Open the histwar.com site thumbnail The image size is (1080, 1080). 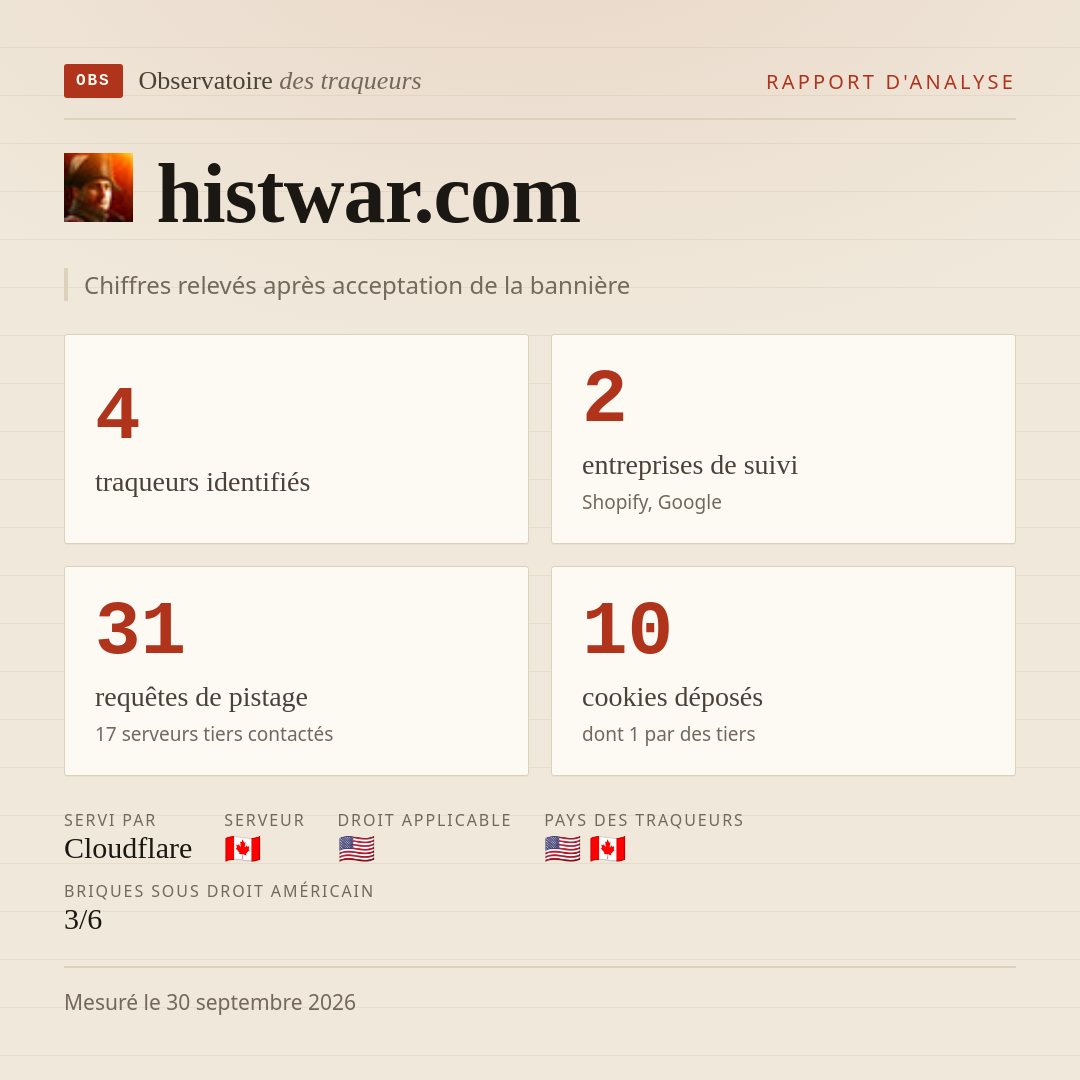(98, 187)
